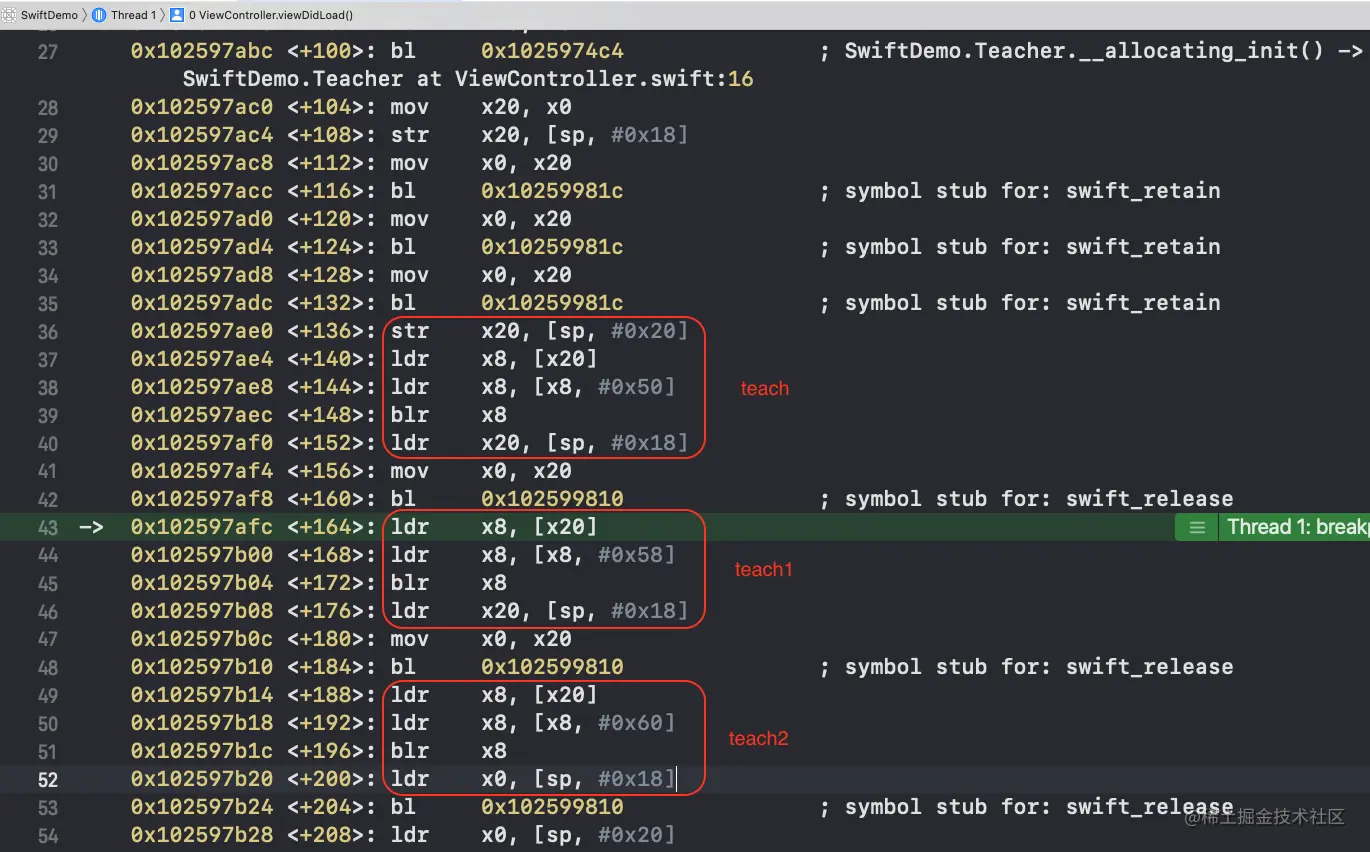Click operand '[x8, #0x60]' on line 50
The image size is (1370, 852).
pos(604,723)
